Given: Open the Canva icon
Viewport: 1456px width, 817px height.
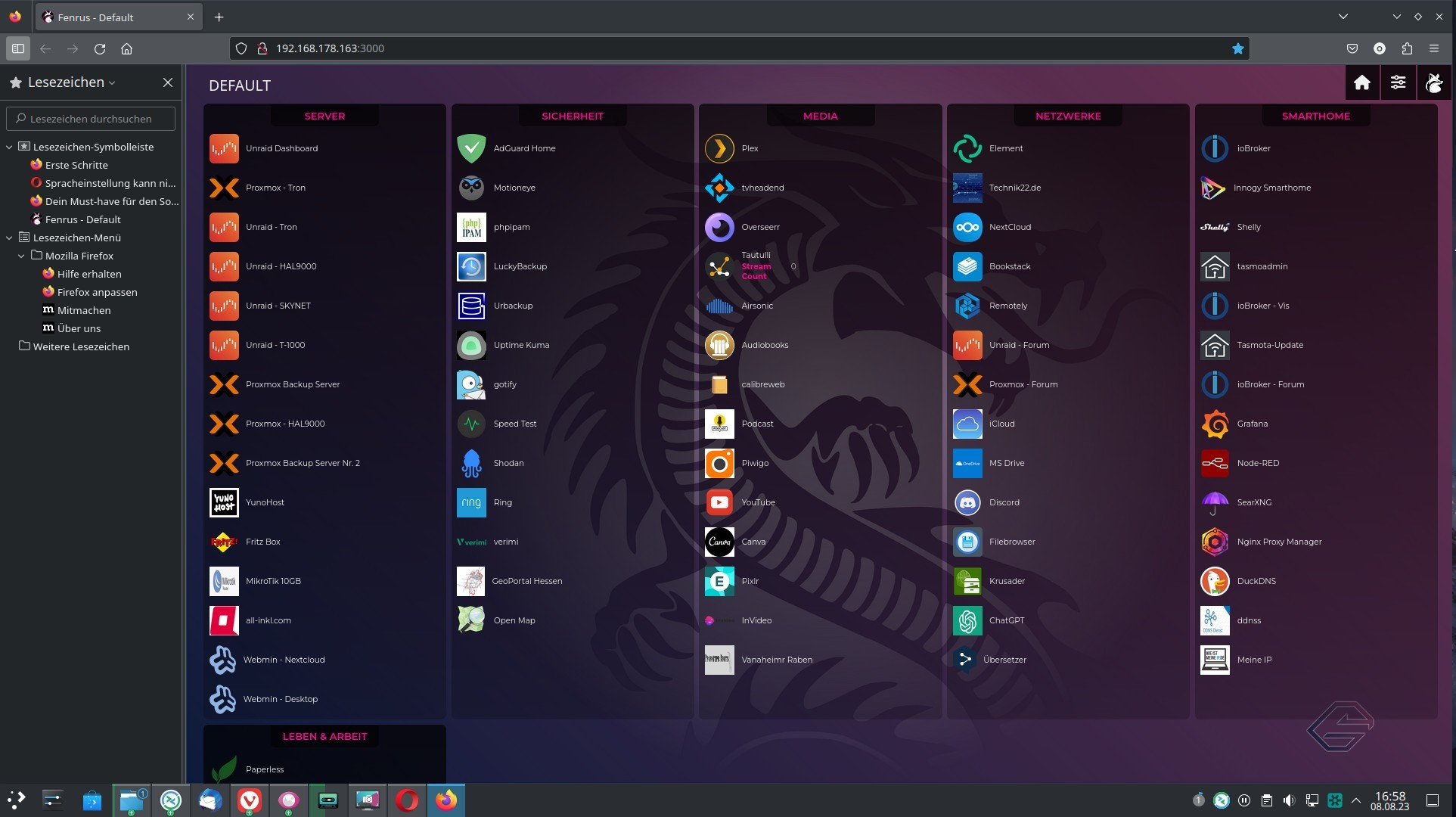Looking at the screenshot, I should pos(719,542).
